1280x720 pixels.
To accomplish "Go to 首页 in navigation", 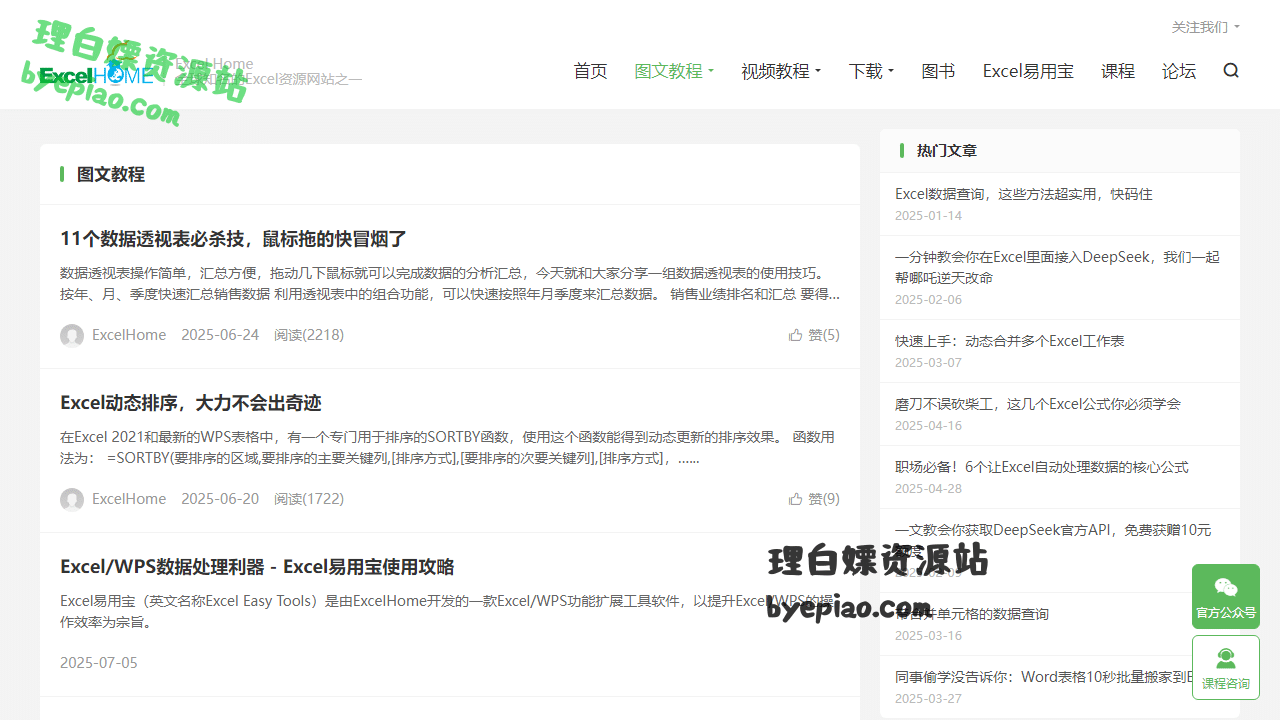I will tap(590, 71).
